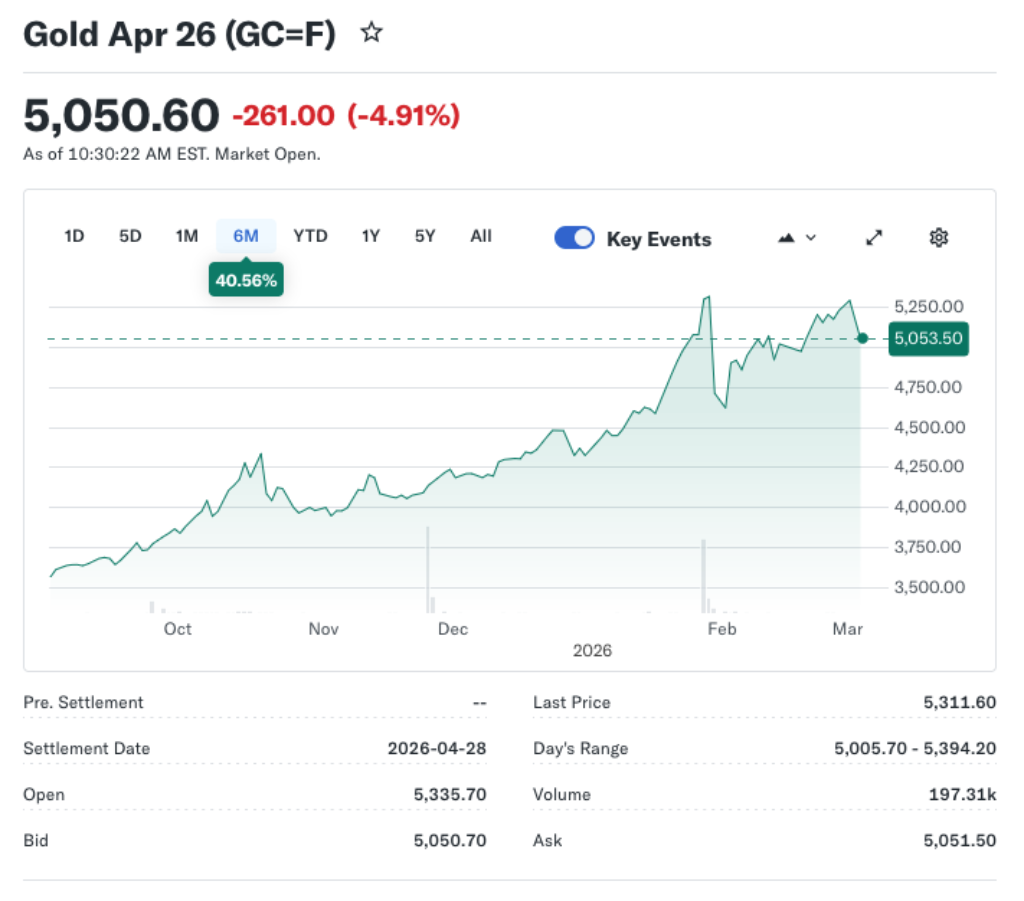
Task: Switch to the 1Y time range
Action: pos(369,236)
